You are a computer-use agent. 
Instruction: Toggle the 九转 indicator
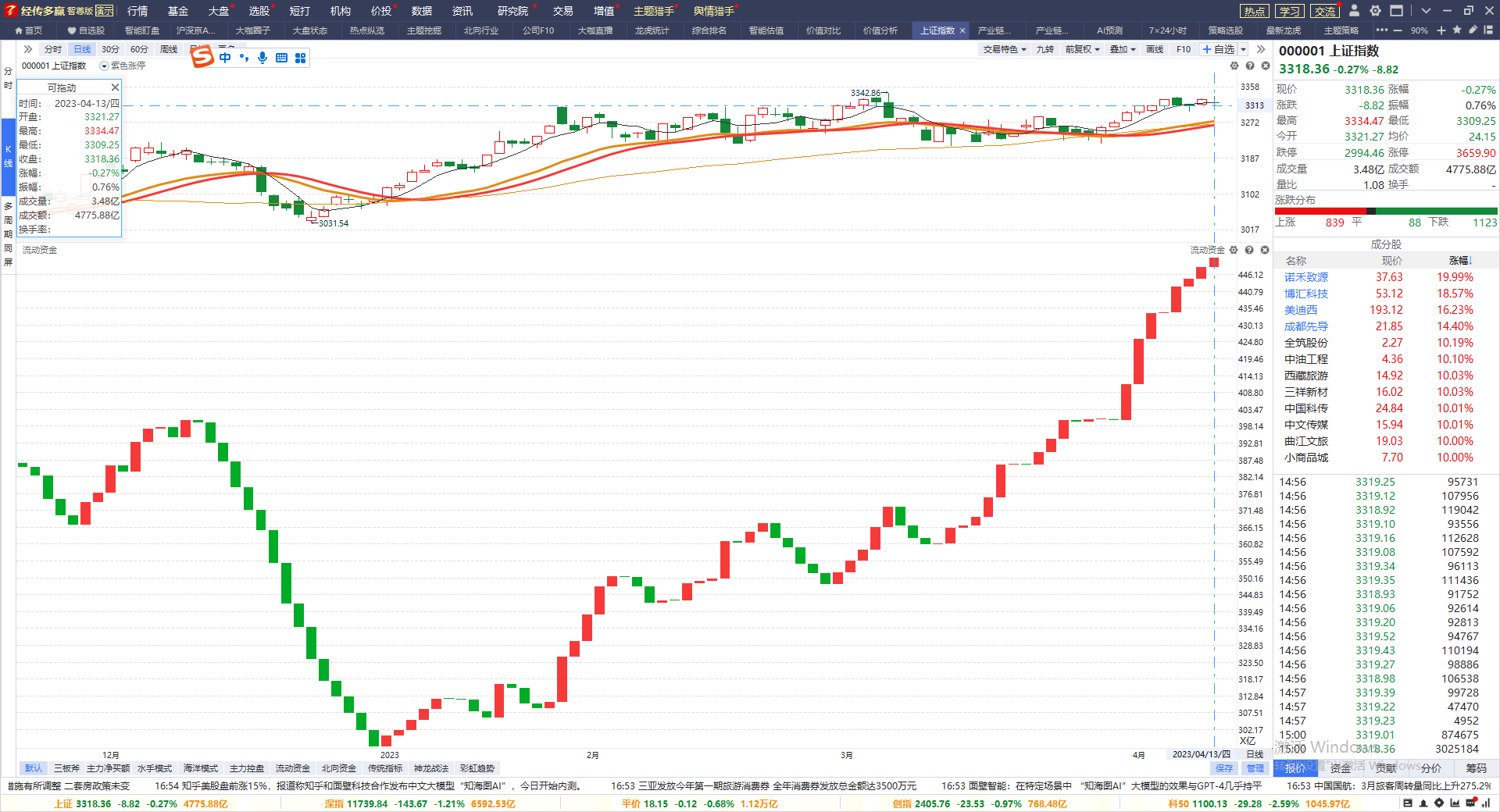[1045, 49]
